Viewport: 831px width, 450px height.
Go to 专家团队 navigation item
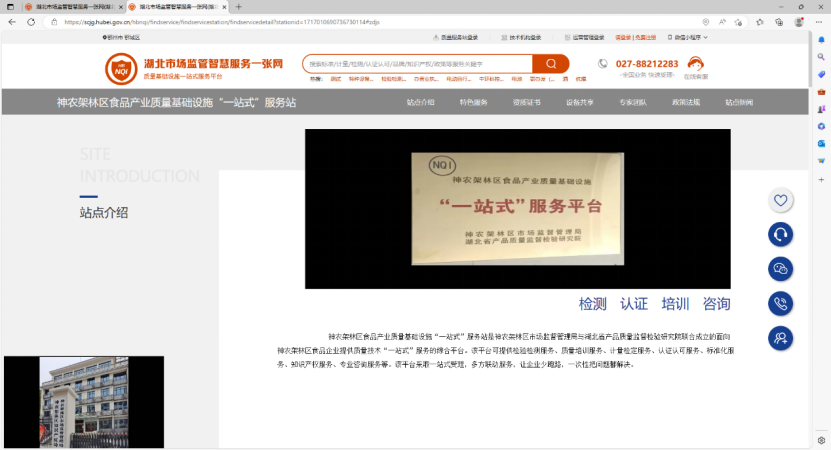(x=633, y=102)
